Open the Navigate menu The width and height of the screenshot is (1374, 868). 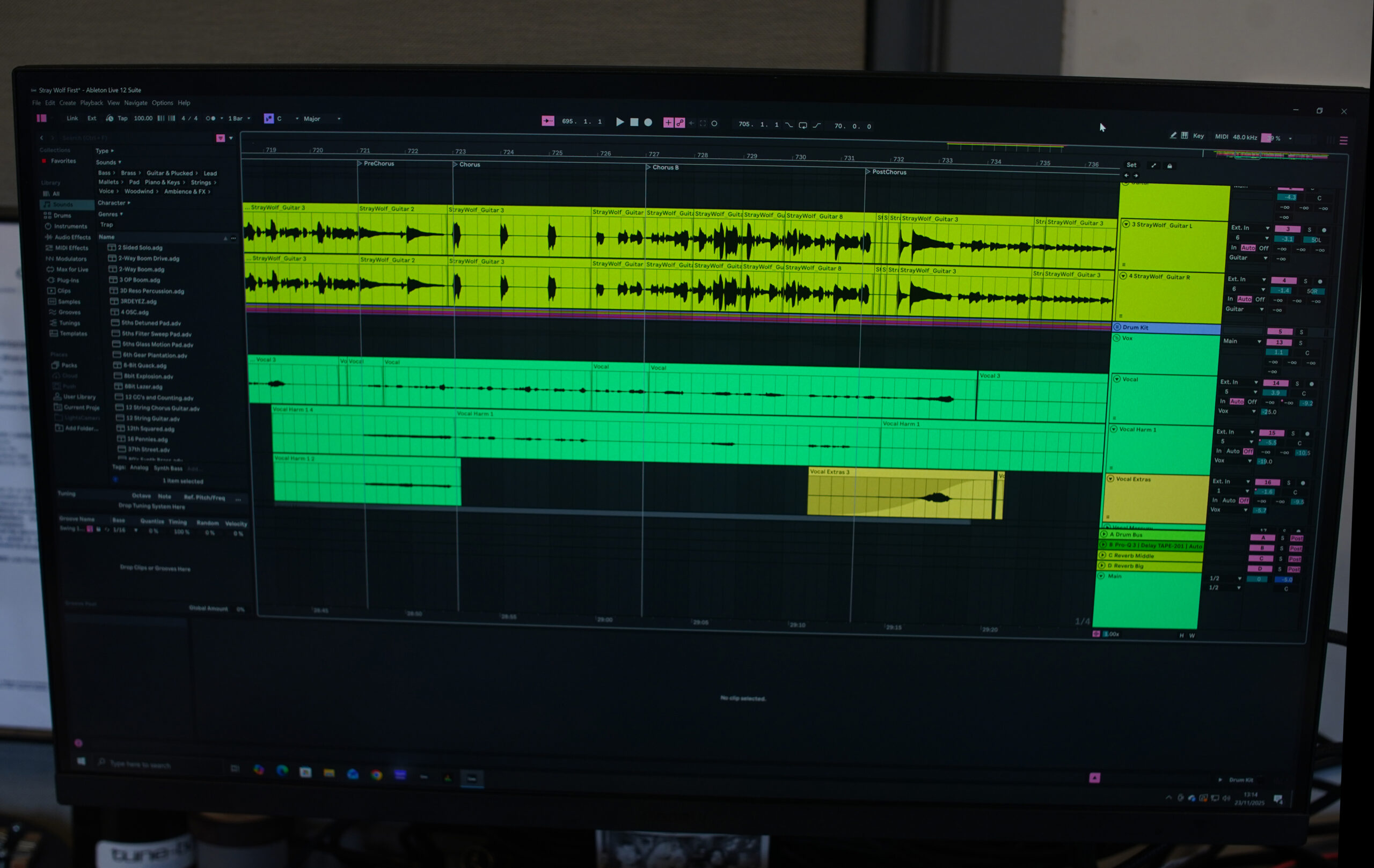pos(135,103)
